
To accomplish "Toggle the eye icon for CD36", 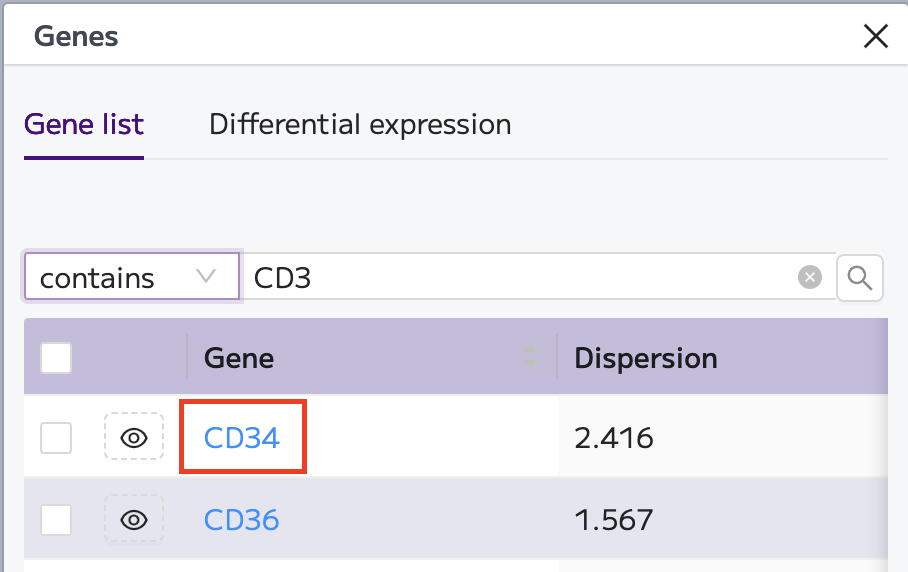I will [x=134, y=519].
